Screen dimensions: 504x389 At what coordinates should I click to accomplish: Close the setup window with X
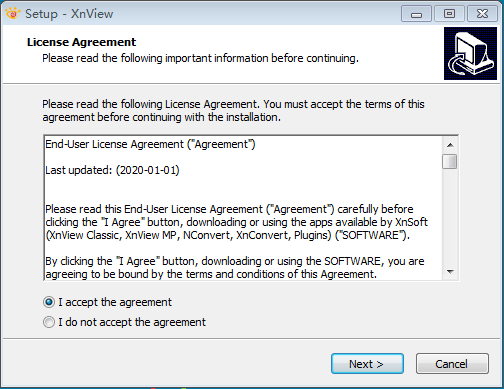(482, 14)
